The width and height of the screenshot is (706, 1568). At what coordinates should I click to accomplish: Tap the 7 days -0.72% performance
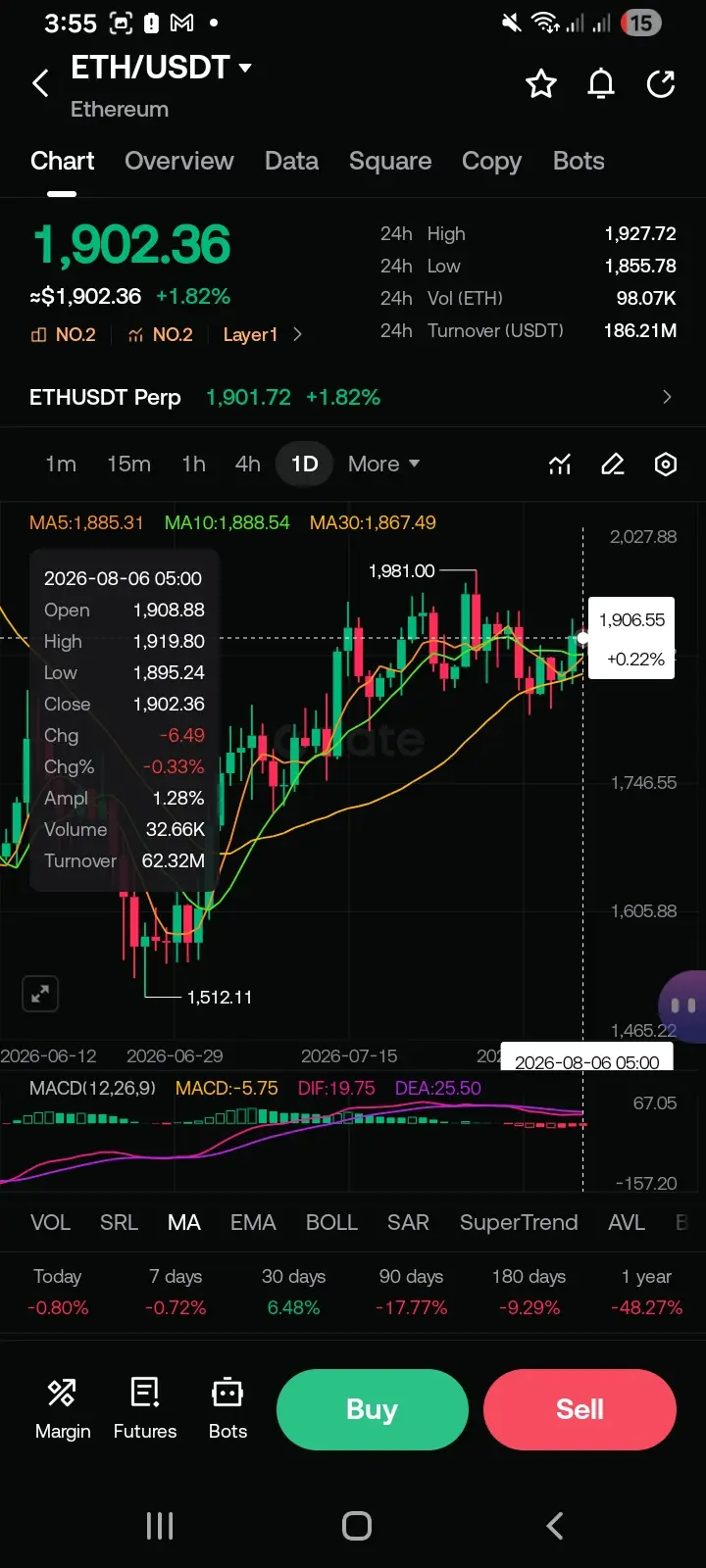coord(176,1292)
